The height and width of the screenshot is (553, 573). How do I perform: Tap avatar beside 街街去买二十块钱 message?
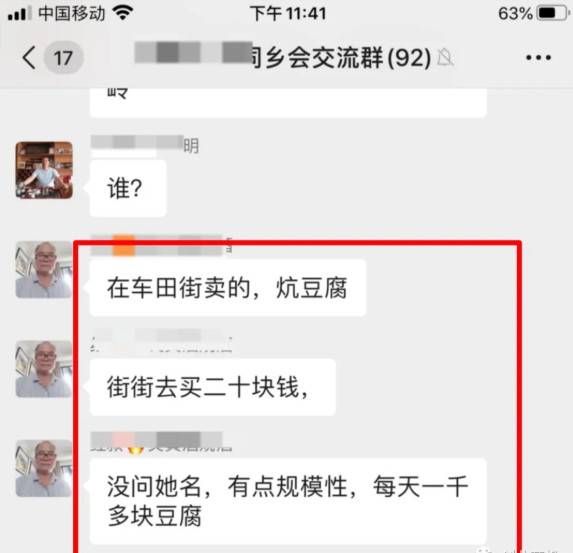point(44,369)
